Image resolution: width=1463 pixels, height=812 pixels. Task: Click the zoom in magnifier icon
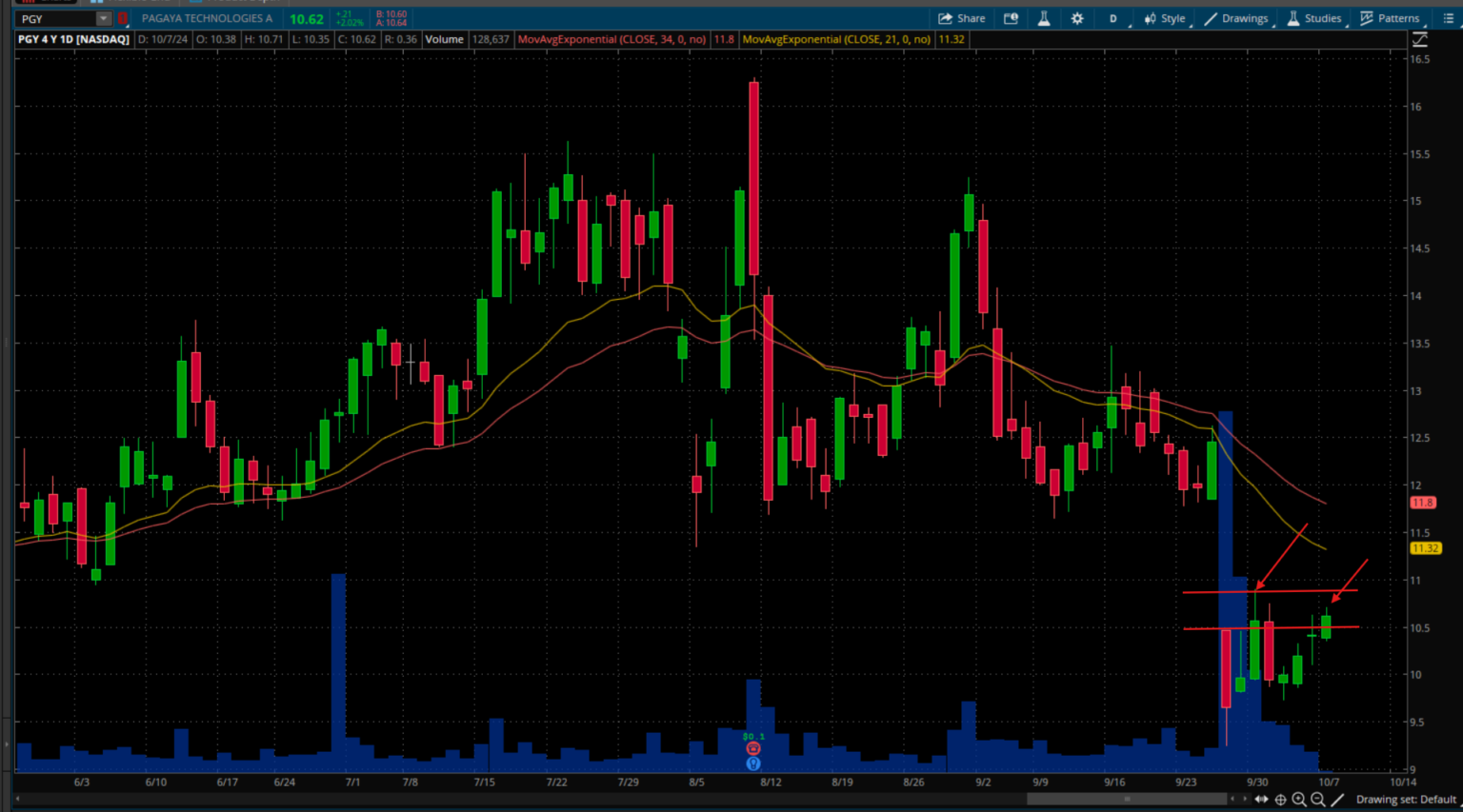pos(1299,800)
